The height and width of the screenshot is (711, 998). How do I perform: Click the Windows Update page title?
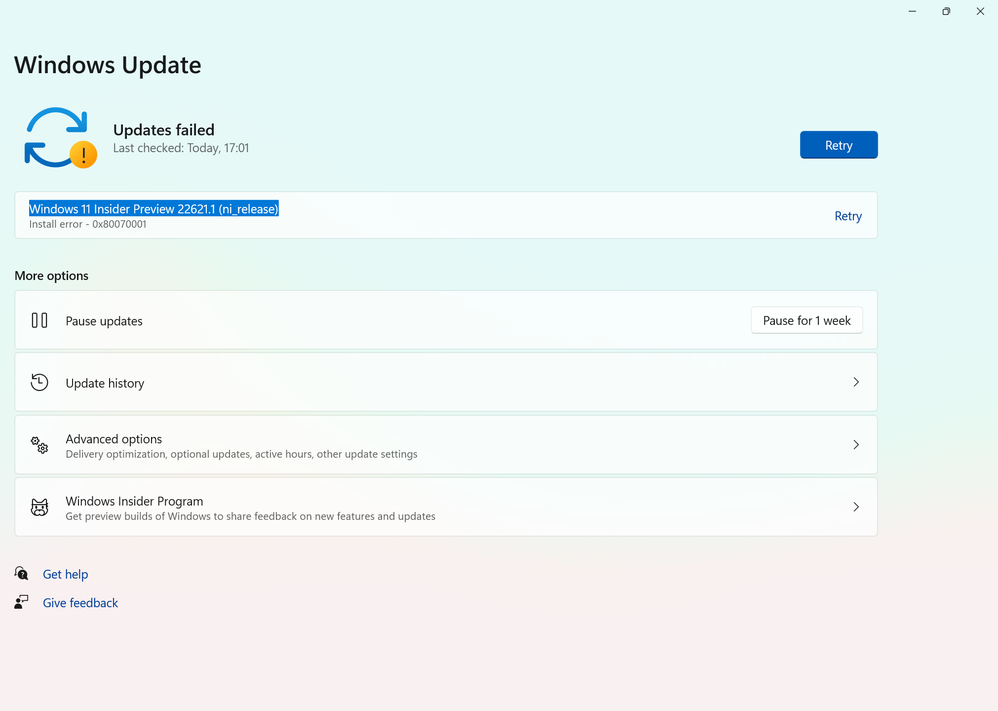pyautogui.click(x=108, y=65)
